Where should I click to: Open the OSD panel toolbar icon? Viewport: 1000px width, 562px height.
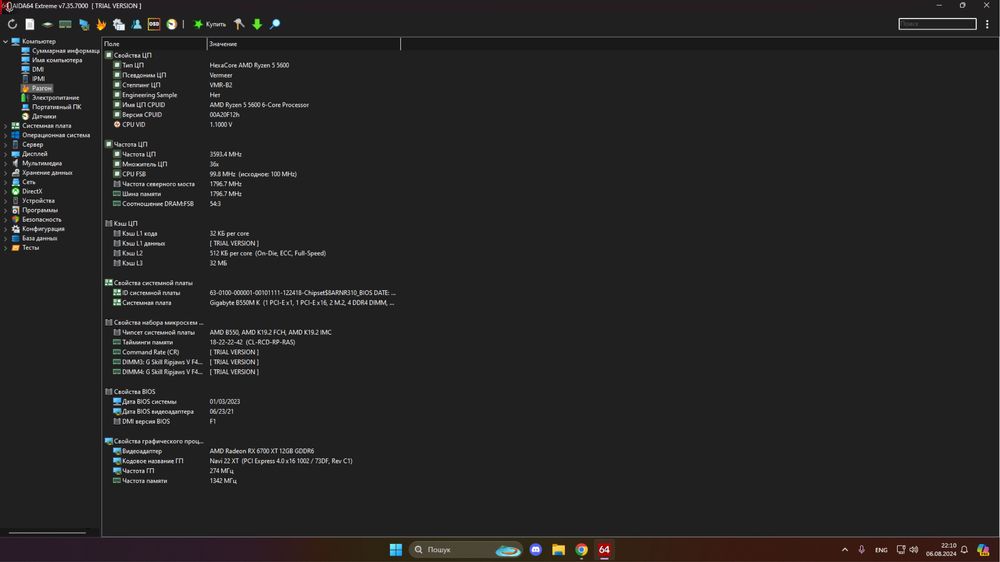point(154,24)
